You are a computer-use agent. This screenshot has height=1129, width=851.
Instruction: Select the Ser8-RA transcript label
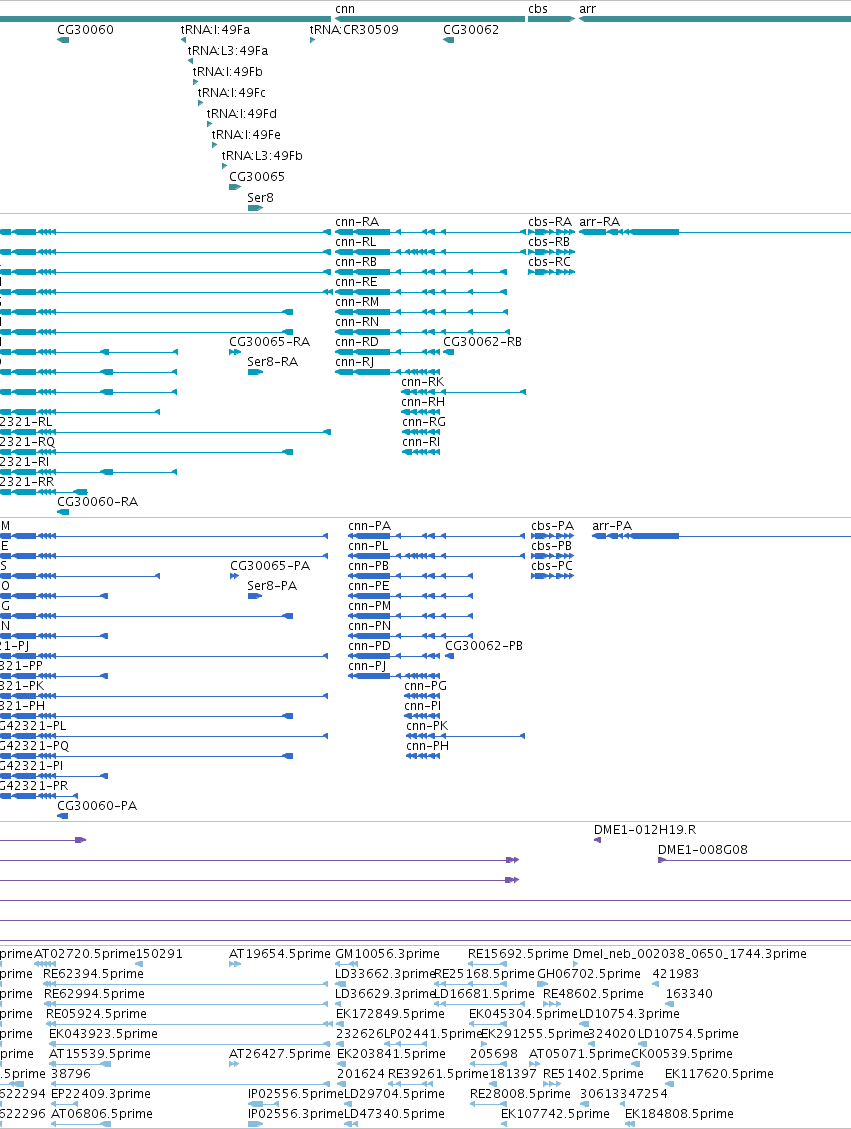pyautogui.click(x=273, y=361)
